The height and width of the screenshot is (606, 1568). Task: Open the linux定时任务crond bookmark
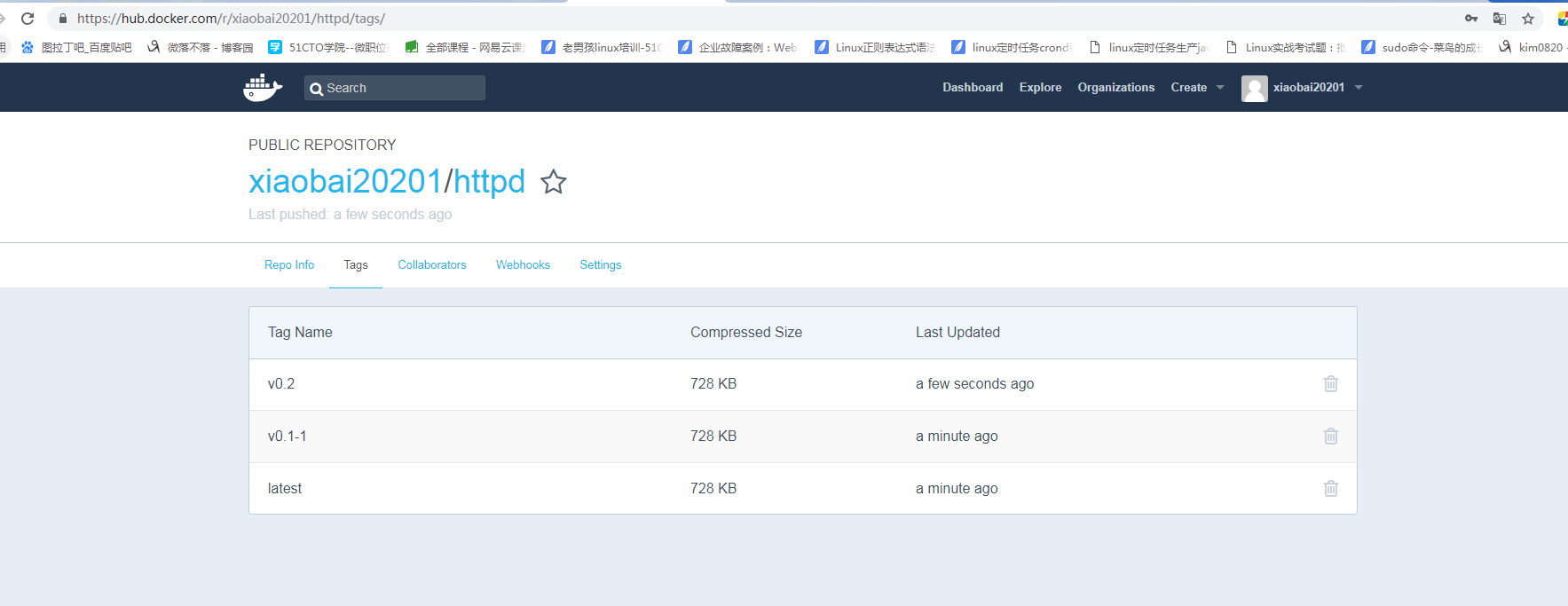(1012, 47)
